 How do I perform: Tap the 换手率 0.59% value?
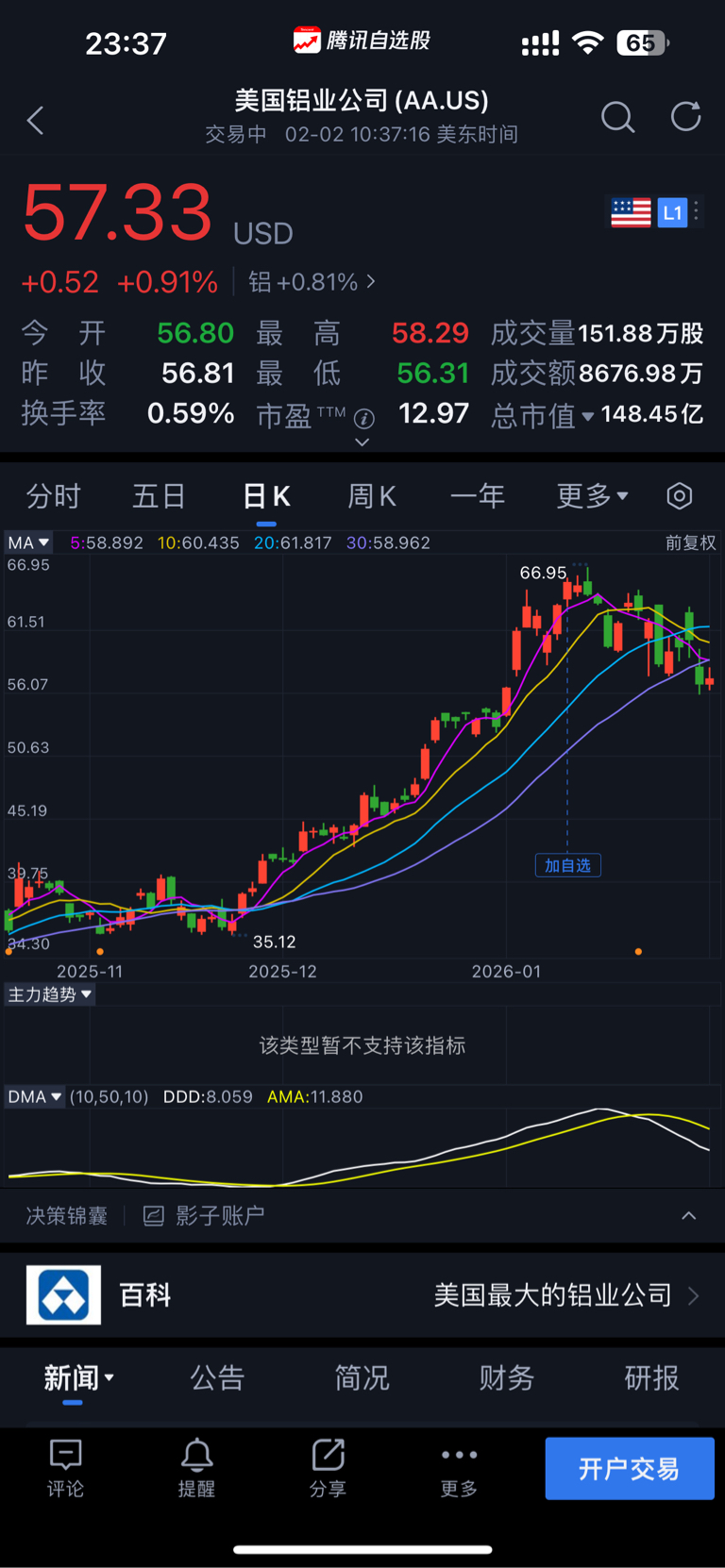[x=191, y=413]
